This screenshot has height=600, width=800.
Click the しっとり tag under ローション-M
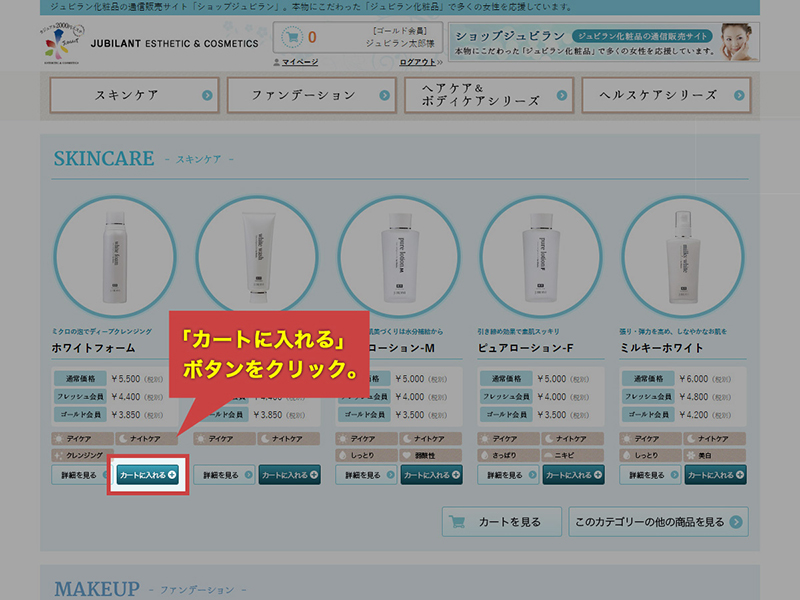coord(366,455)
